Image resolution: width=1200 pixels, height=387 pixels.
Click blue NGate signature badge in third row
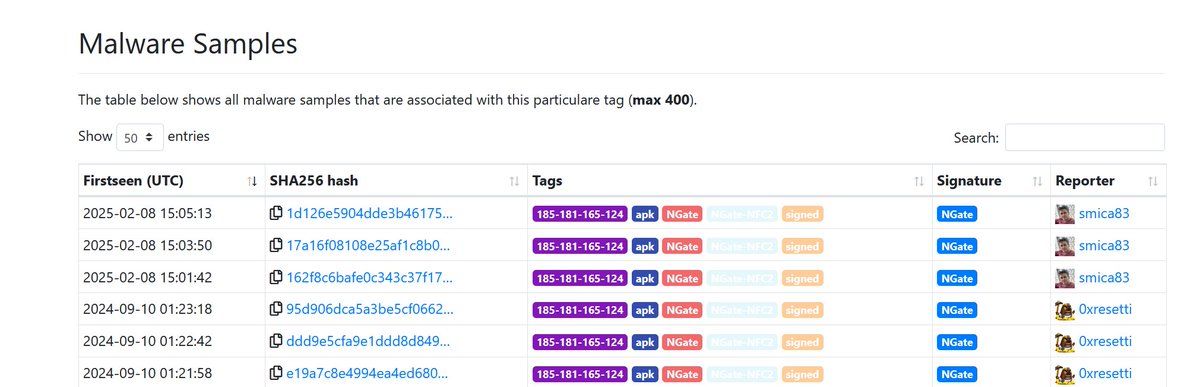[x=957, y=278]
